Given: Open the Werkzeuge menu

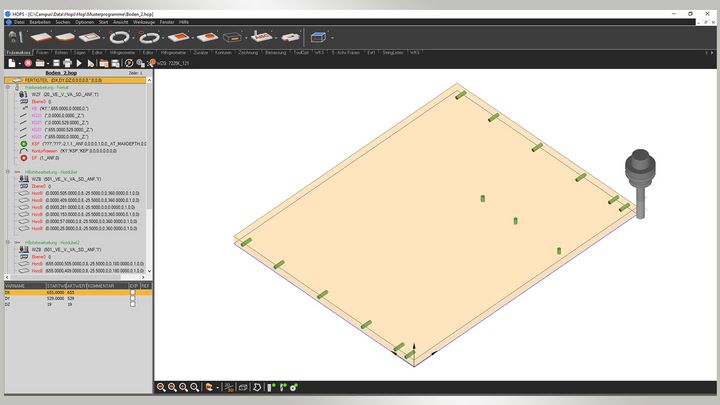Looking at the screenshot, I should 144,21.
